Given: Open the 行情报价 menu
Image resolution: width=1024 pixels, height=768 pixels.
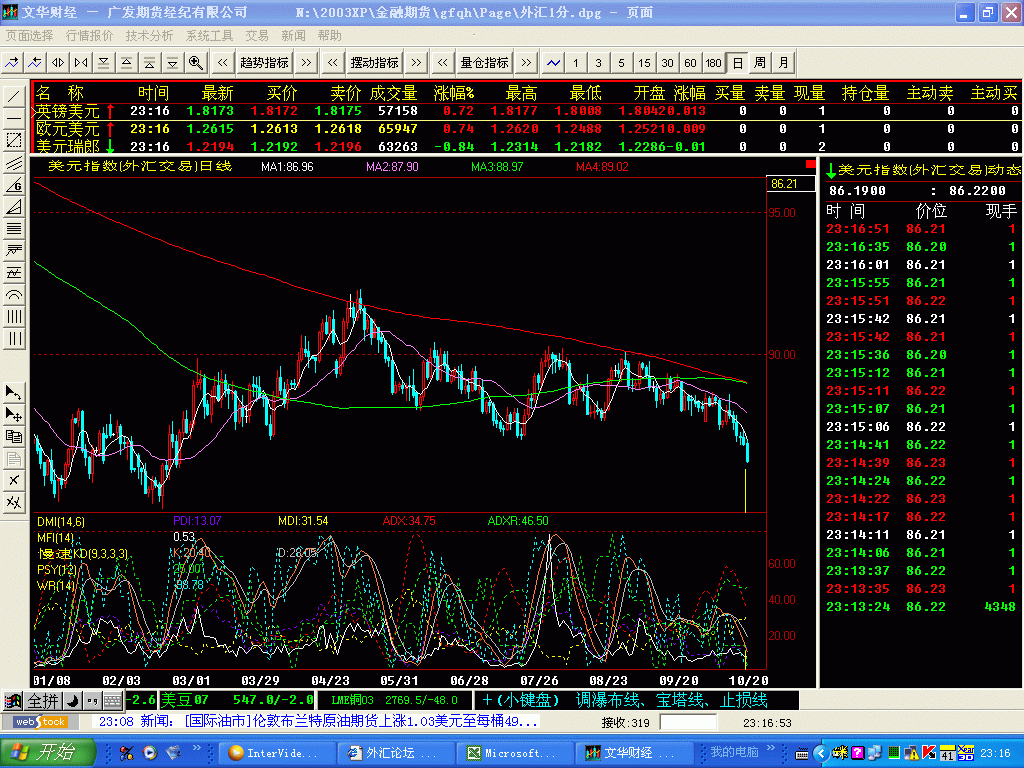Looking at the screenshot, I should [89, 35].
